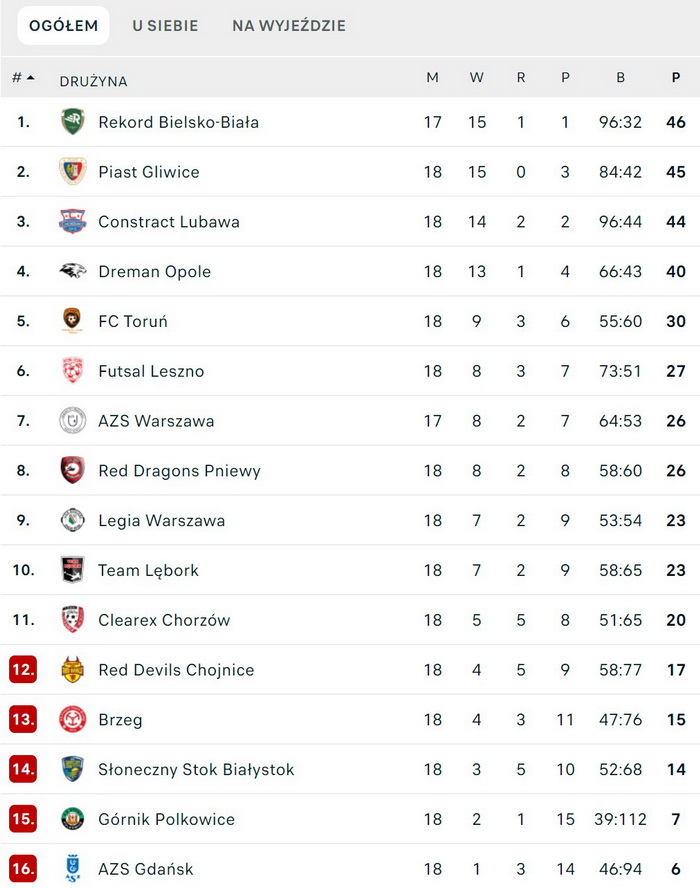Viewport: 700px width, 888px height.
Task: Click the Górnik Polkowice club crest
Action: [72, 819]
